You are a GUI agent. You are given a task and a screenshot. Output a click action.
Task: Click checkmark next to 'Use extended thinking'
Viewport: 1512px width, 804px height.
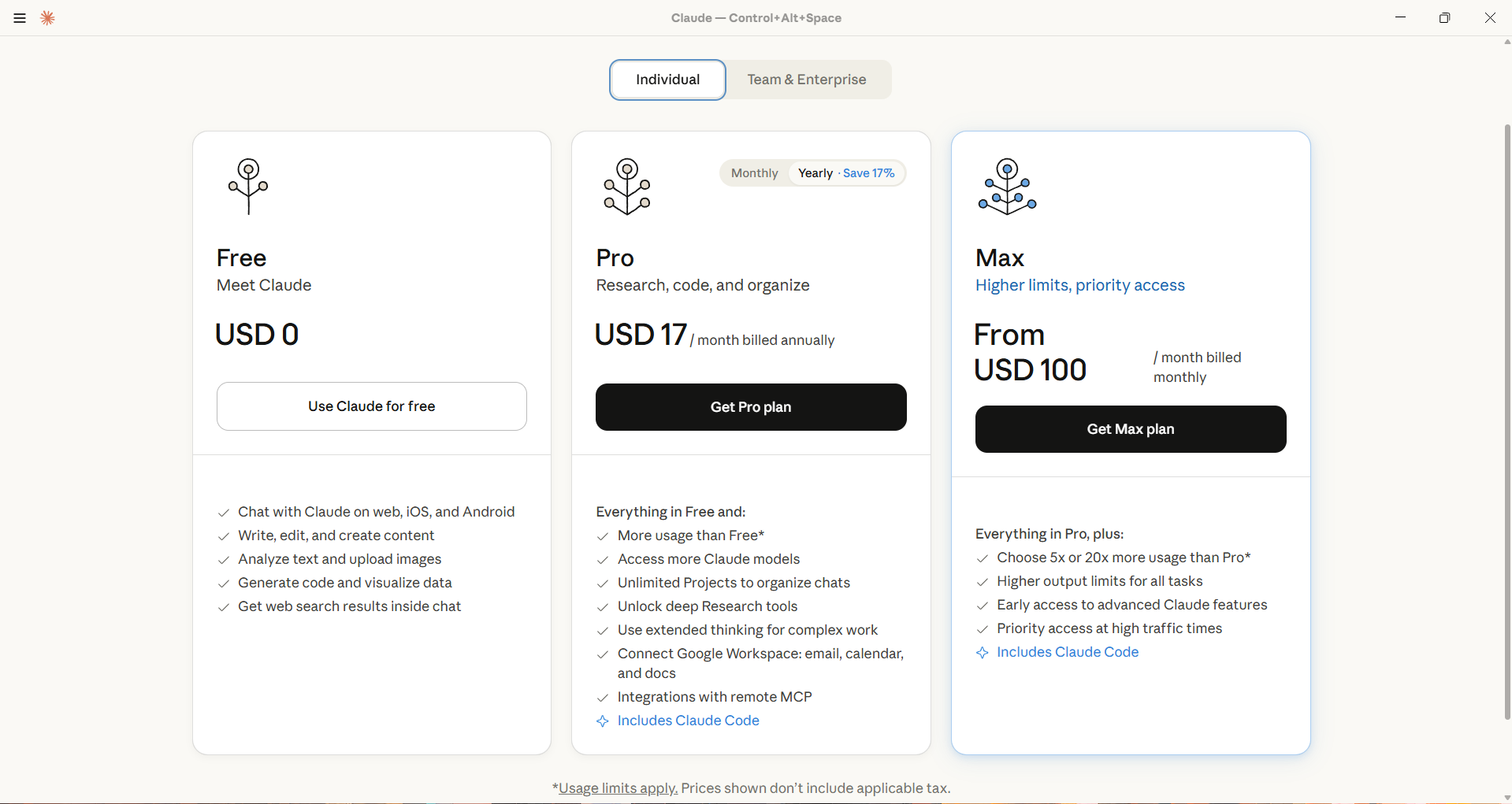pos(603,631)
